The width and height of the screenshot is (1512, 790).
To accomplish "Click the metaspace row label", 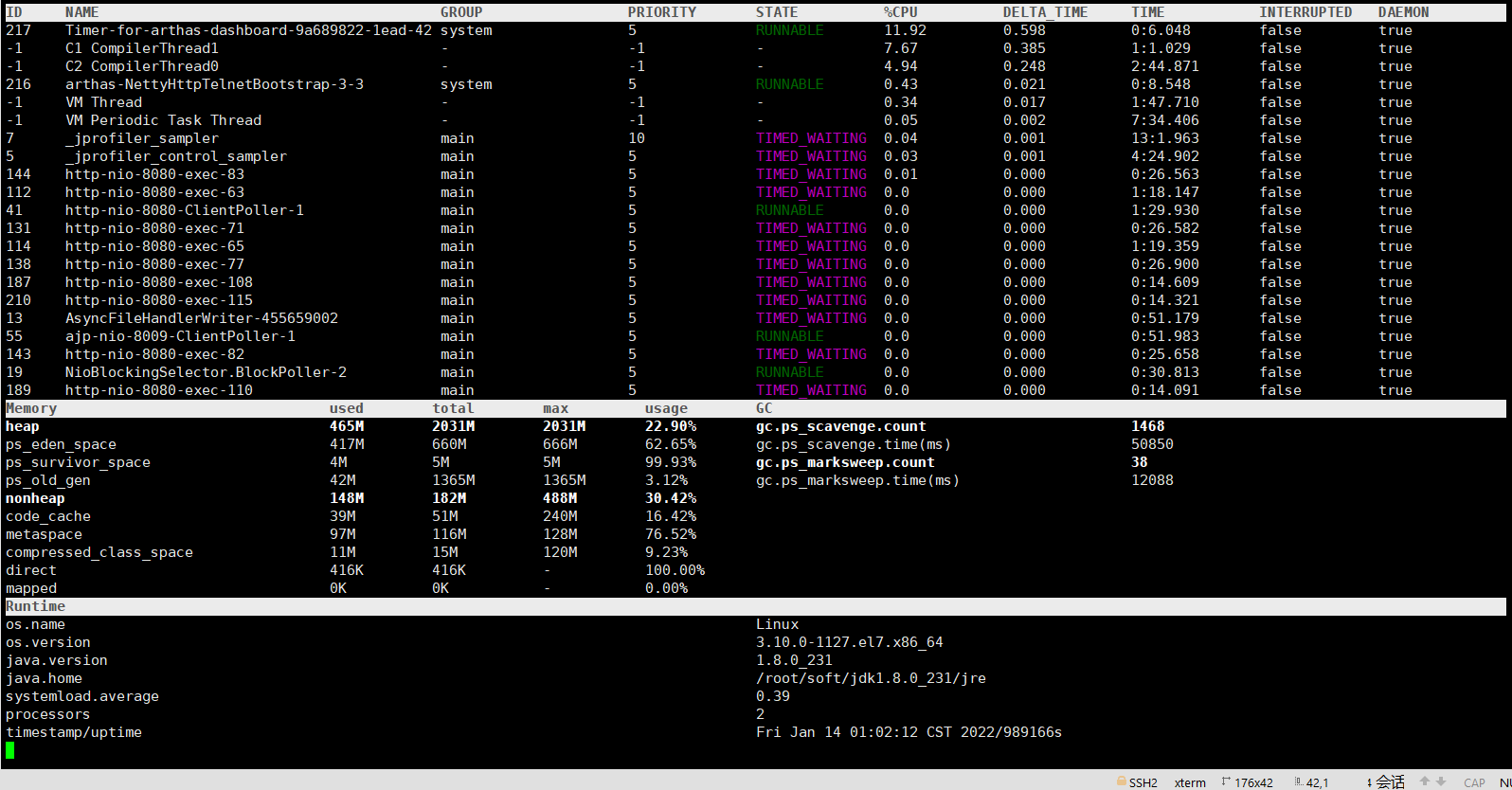I will coord(44,534).
